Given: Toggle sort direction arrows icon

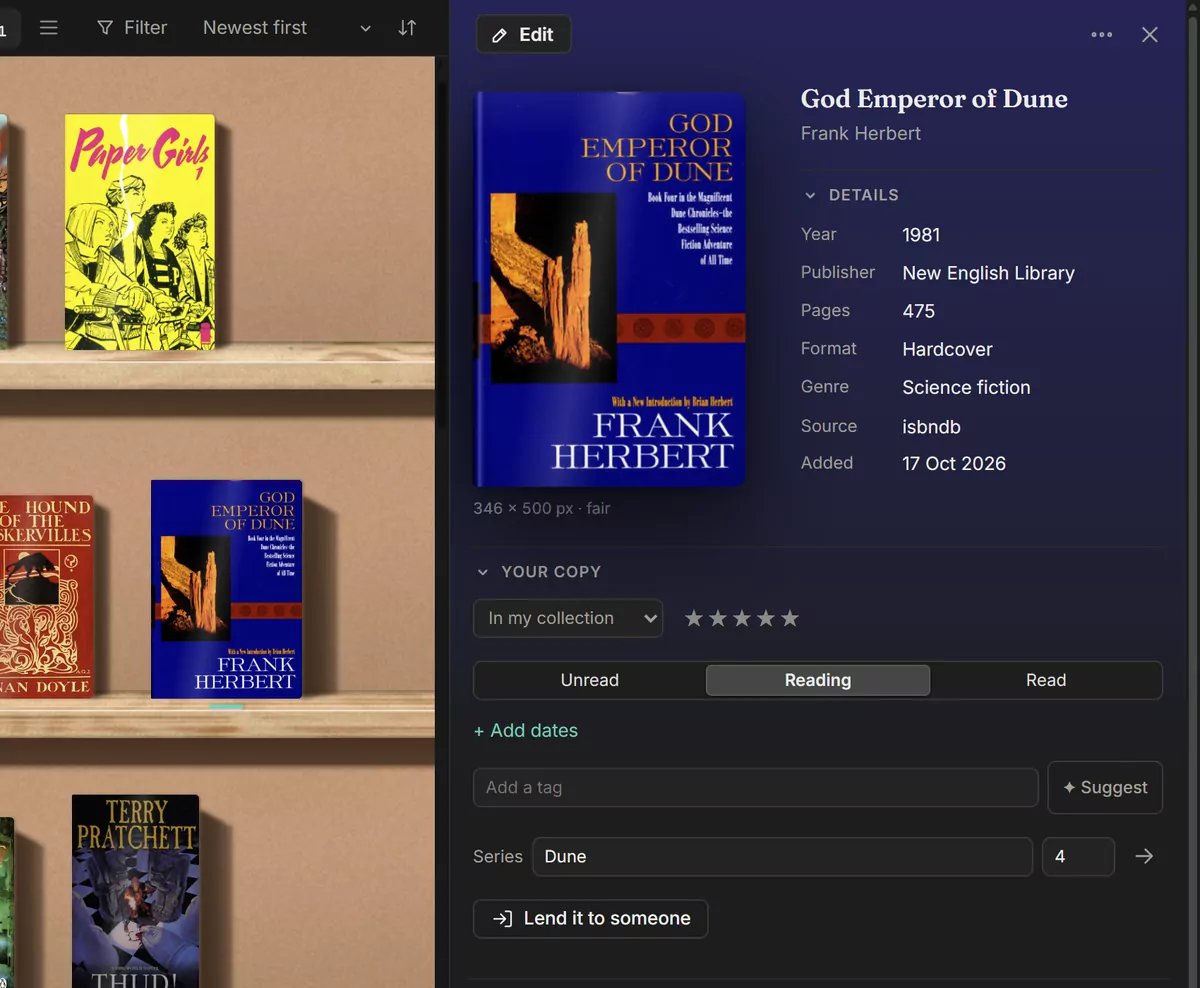Looking at the screenshot, I should pos(407,28).
